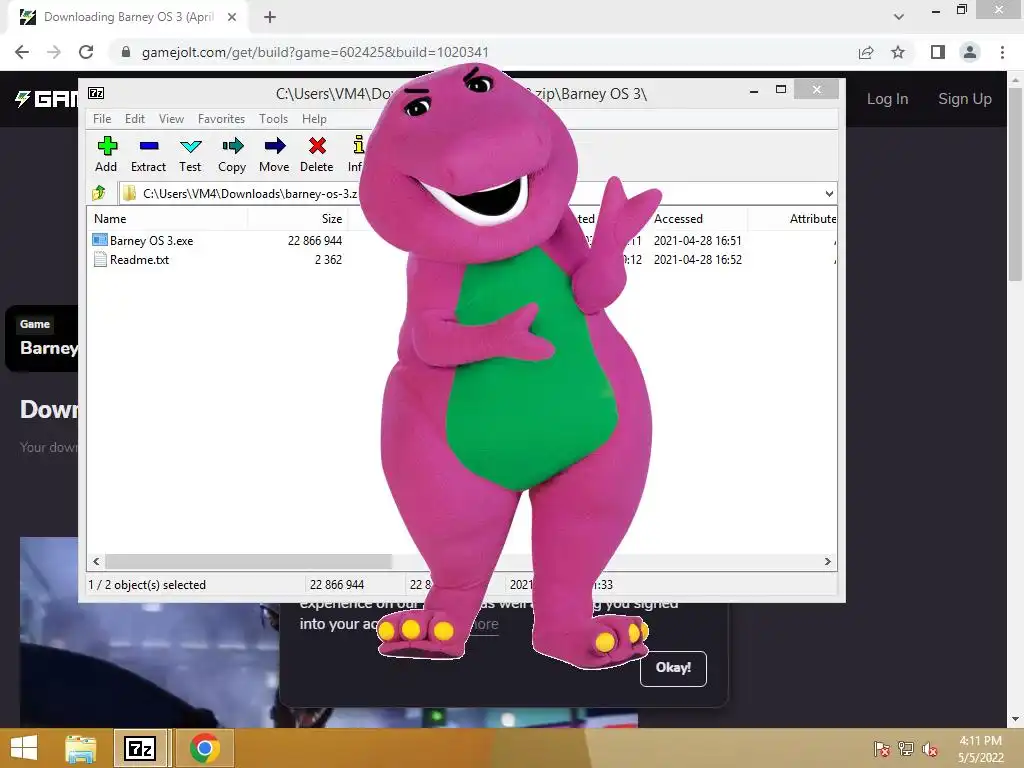This screenshot has width=1024, height=768.
Task: Open Chrome tab search chevron
Action: point(899,17)
